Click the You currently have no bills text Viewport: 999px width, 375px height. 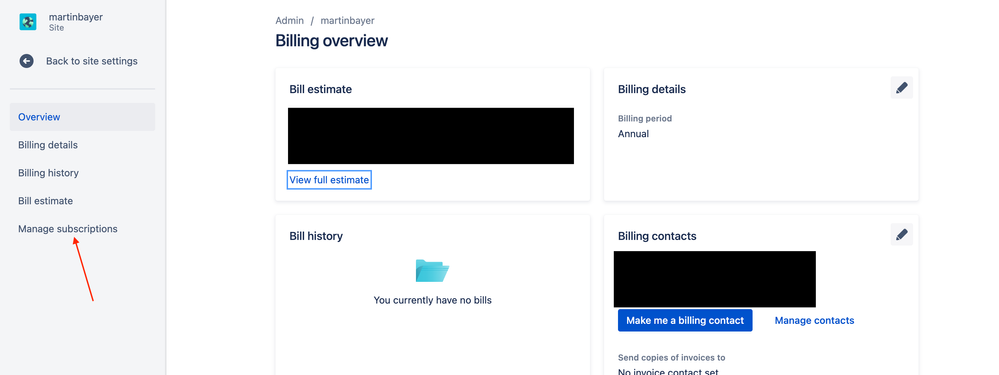[433, 300]
